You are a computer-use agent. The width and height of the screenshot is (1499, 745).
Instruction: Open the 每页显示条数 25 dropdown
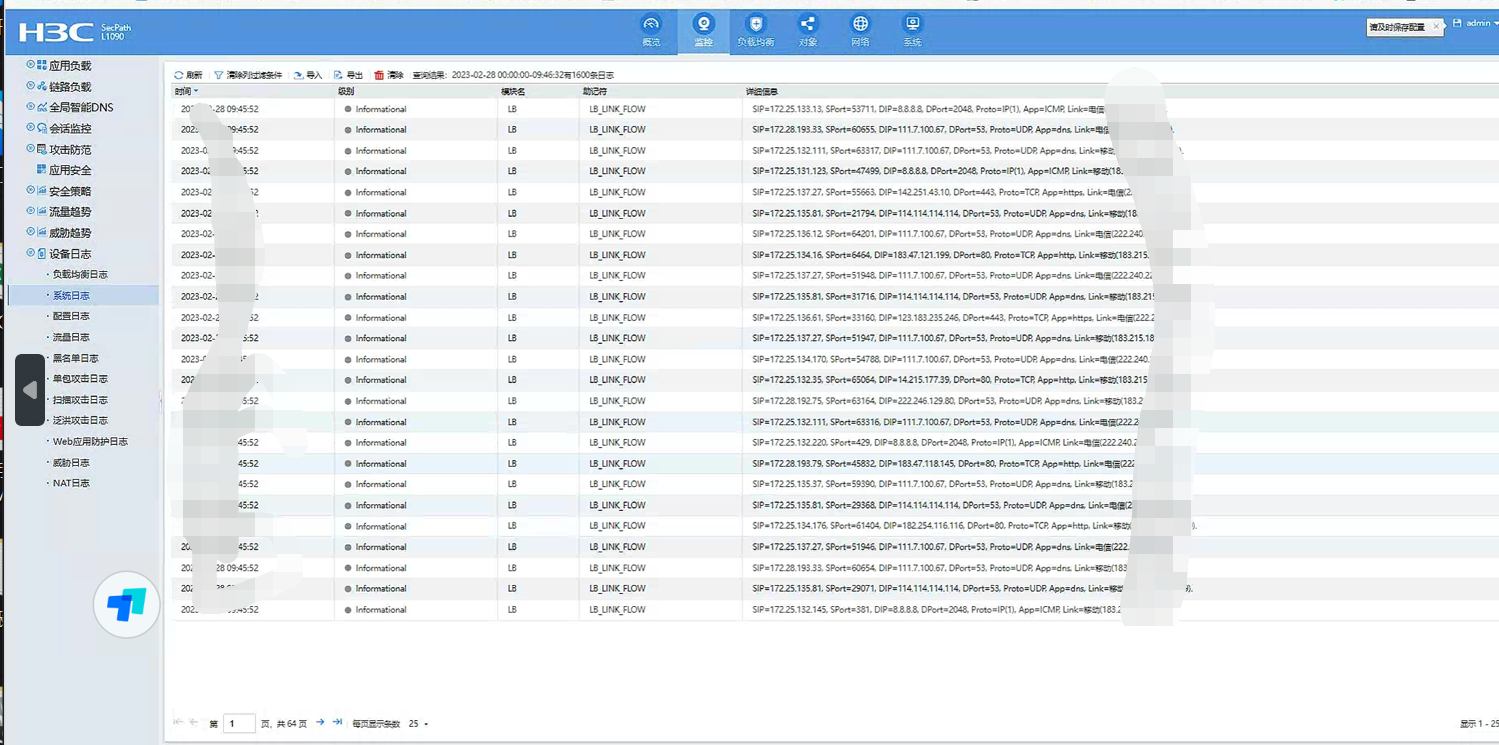[419, 723]
